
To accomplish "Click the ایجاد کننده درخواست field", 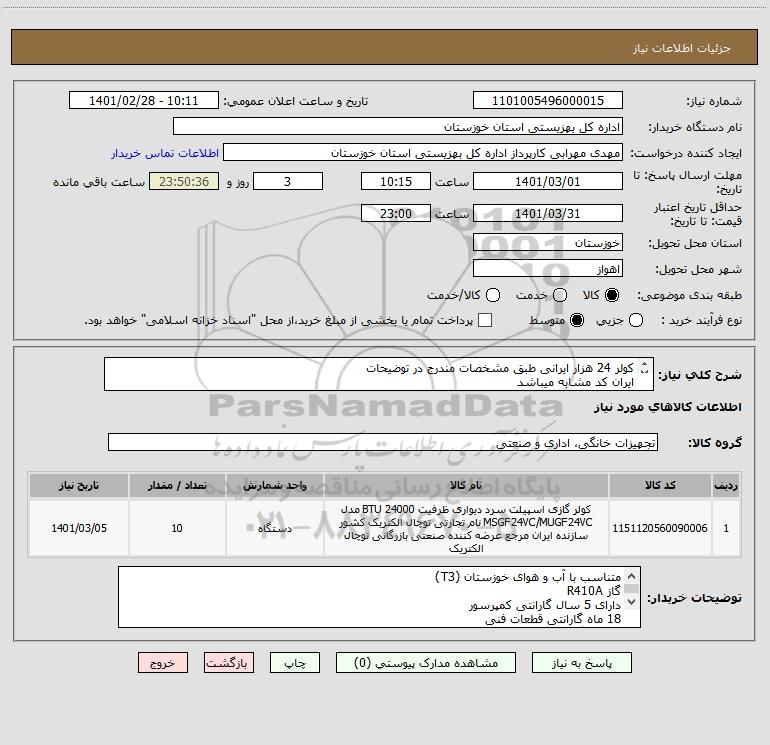I will click(423, 153).
